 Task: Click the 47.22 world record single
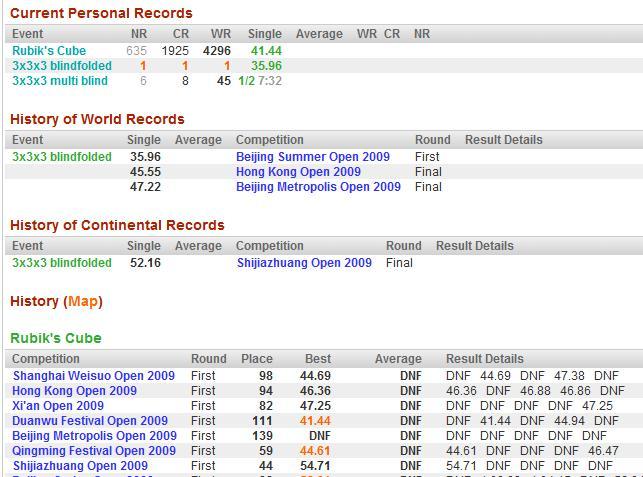[x=145, y=187]
